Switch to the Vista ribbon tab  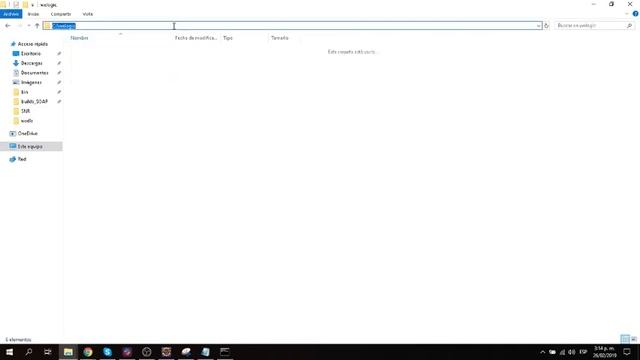(88, 14)
